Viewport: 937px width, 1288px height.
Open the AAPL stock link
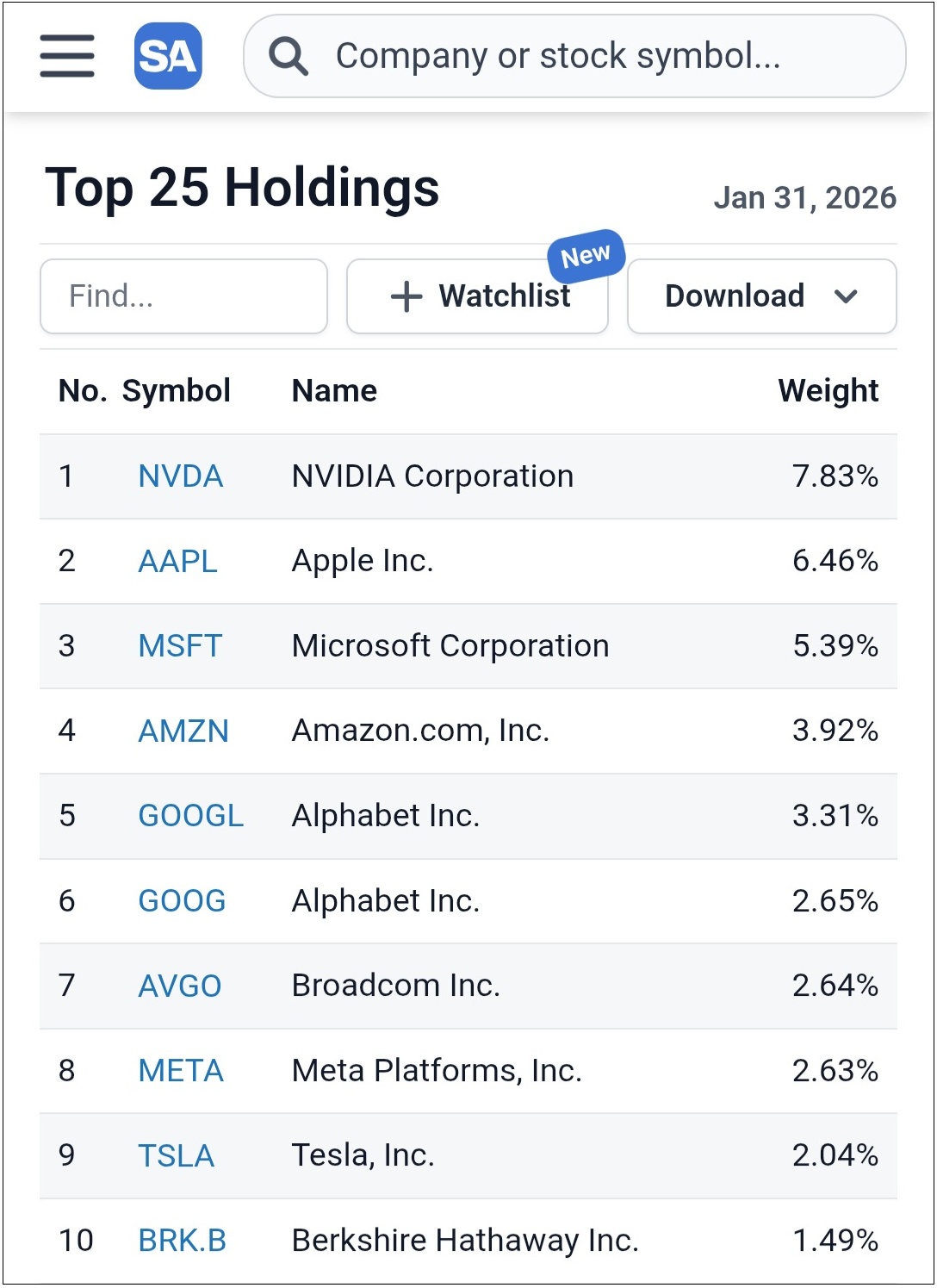[x=178, y=561]
